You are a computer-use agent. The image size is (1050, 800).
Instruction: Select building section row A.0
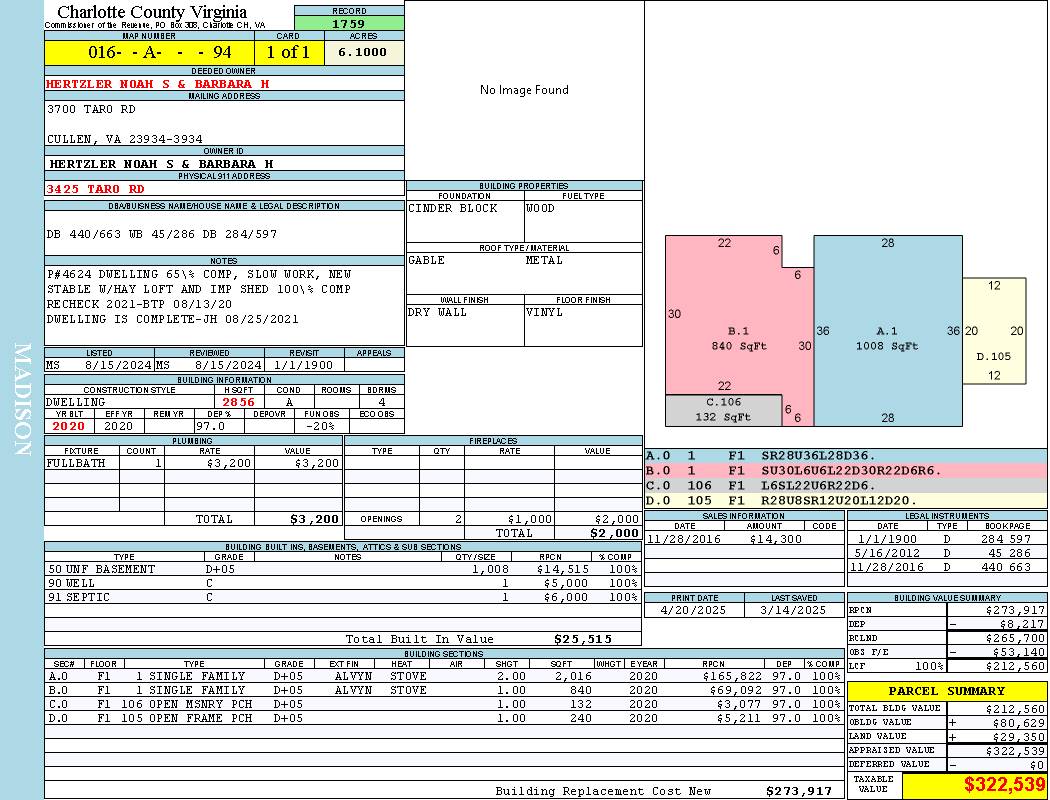point(444,676)
